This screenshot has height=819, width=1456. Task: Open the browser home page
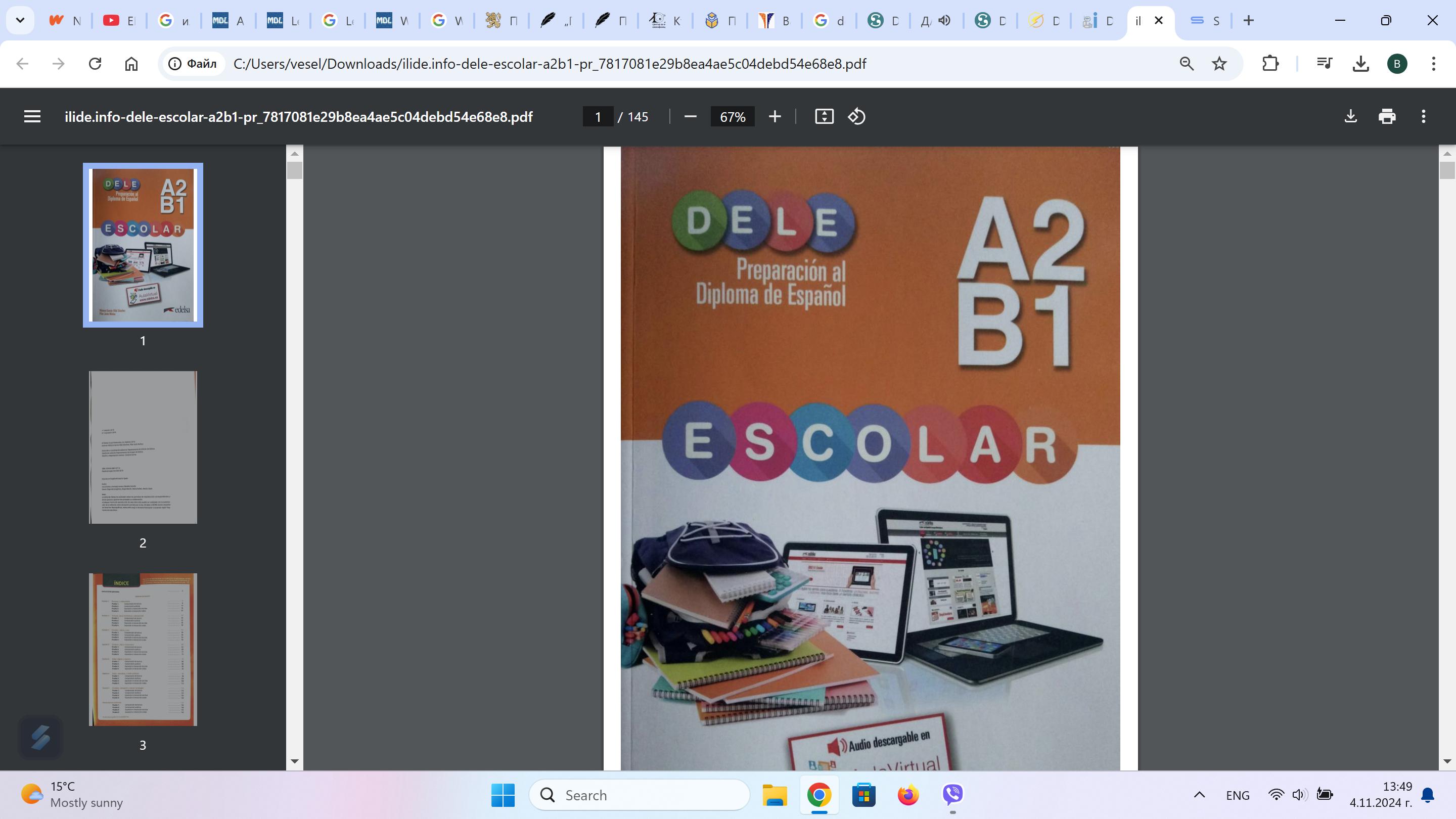click(131, 64)
